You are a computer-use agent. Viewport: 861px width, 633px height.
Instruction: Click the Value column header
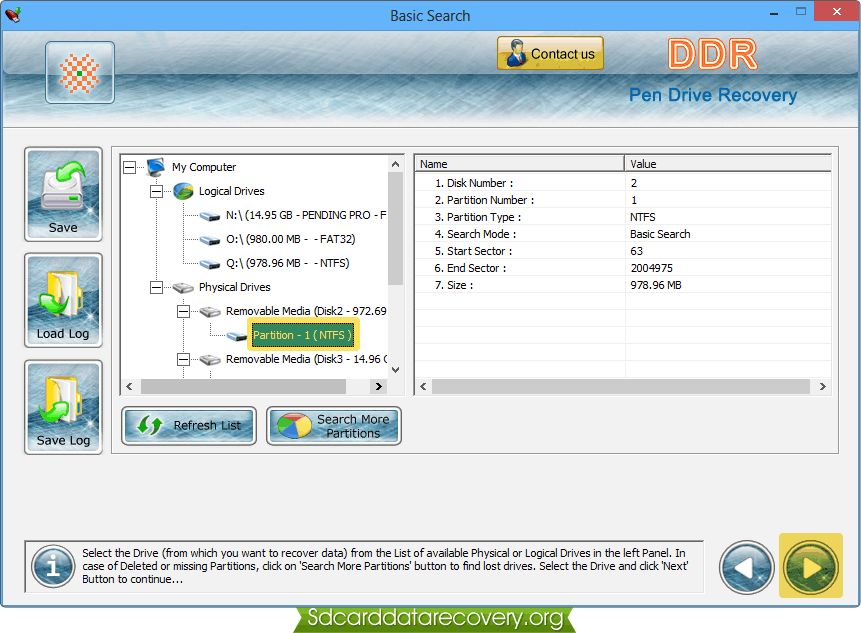coord(728,164)
